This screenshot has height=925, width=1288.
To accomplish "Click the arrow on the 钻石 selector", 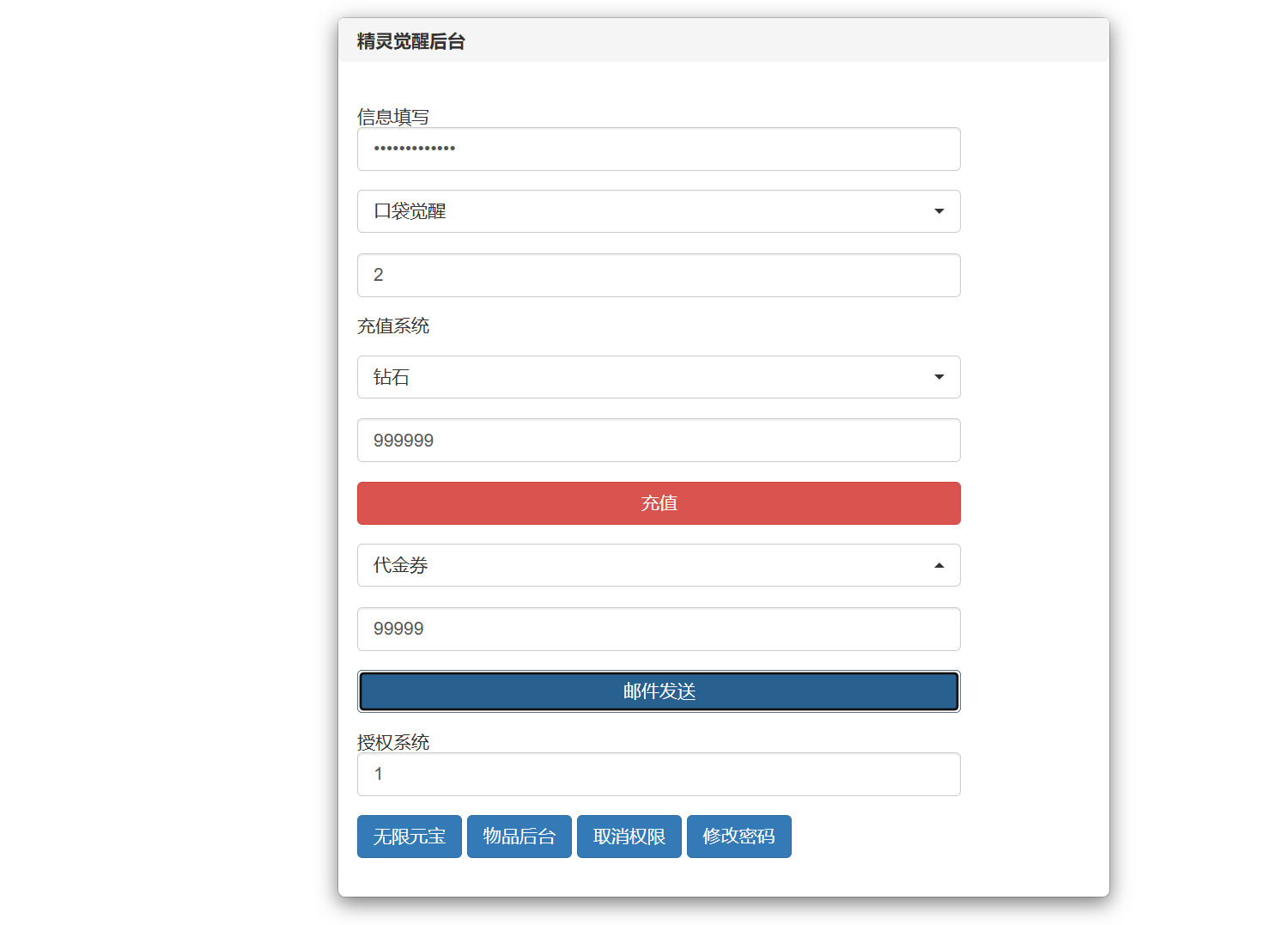I will click(x=939, y=377).
